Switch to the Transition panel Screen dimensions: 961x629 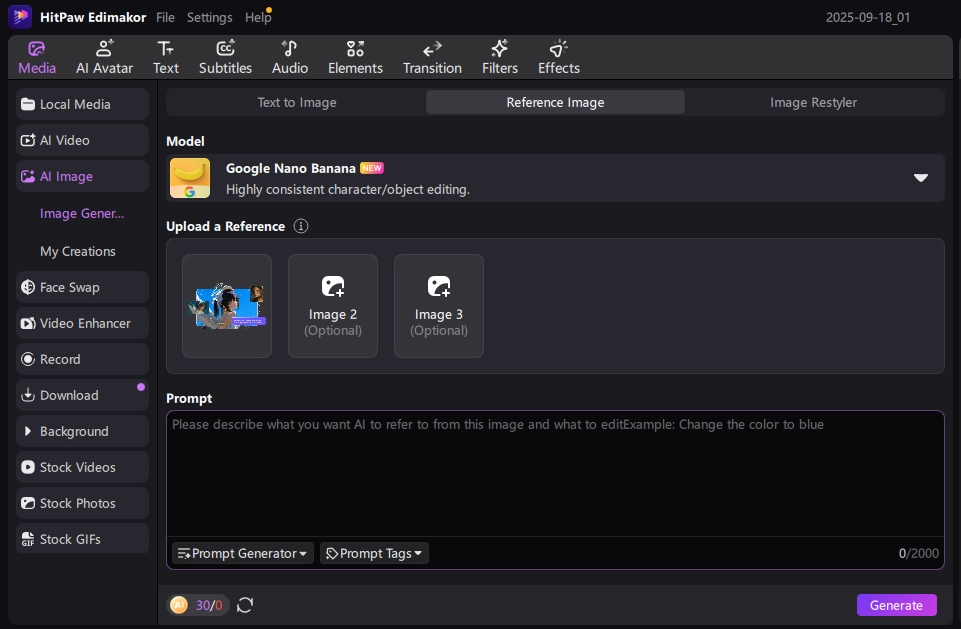(432, 57)
